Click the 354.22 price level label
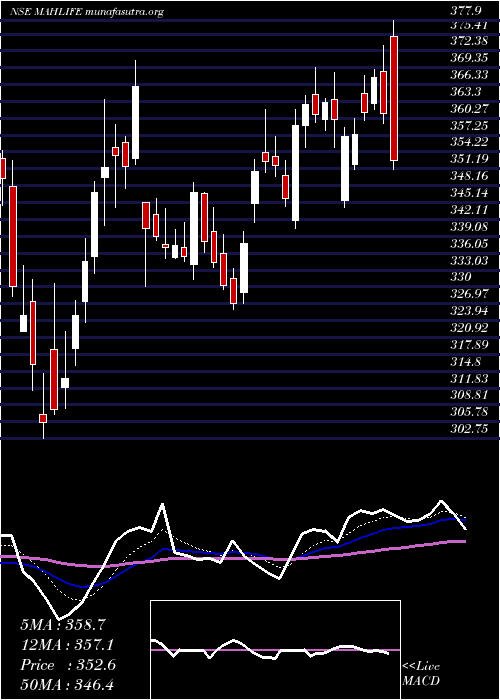Image resolution: width=500 pixels, height=700 pixels. tap(468, 142)
